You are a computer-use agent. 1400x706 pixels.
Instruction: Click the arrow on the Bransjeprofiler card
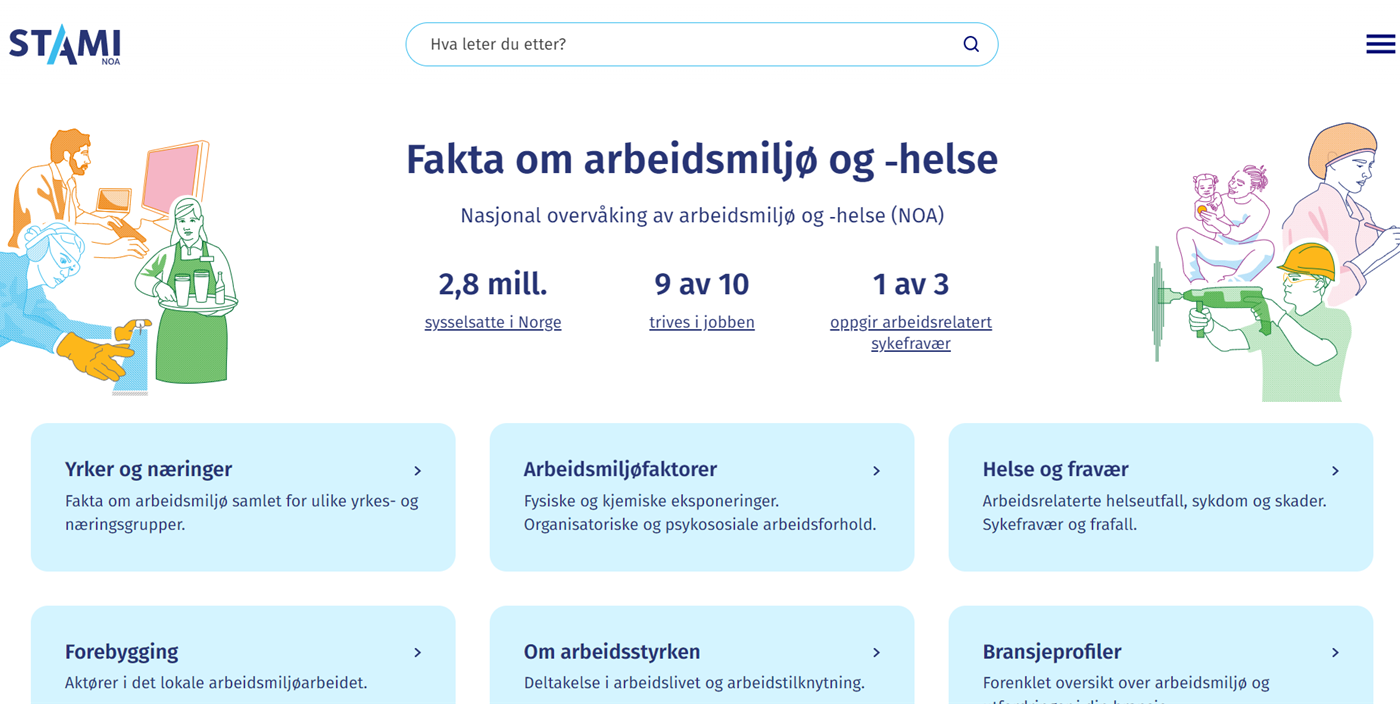tap(1335, 653)
